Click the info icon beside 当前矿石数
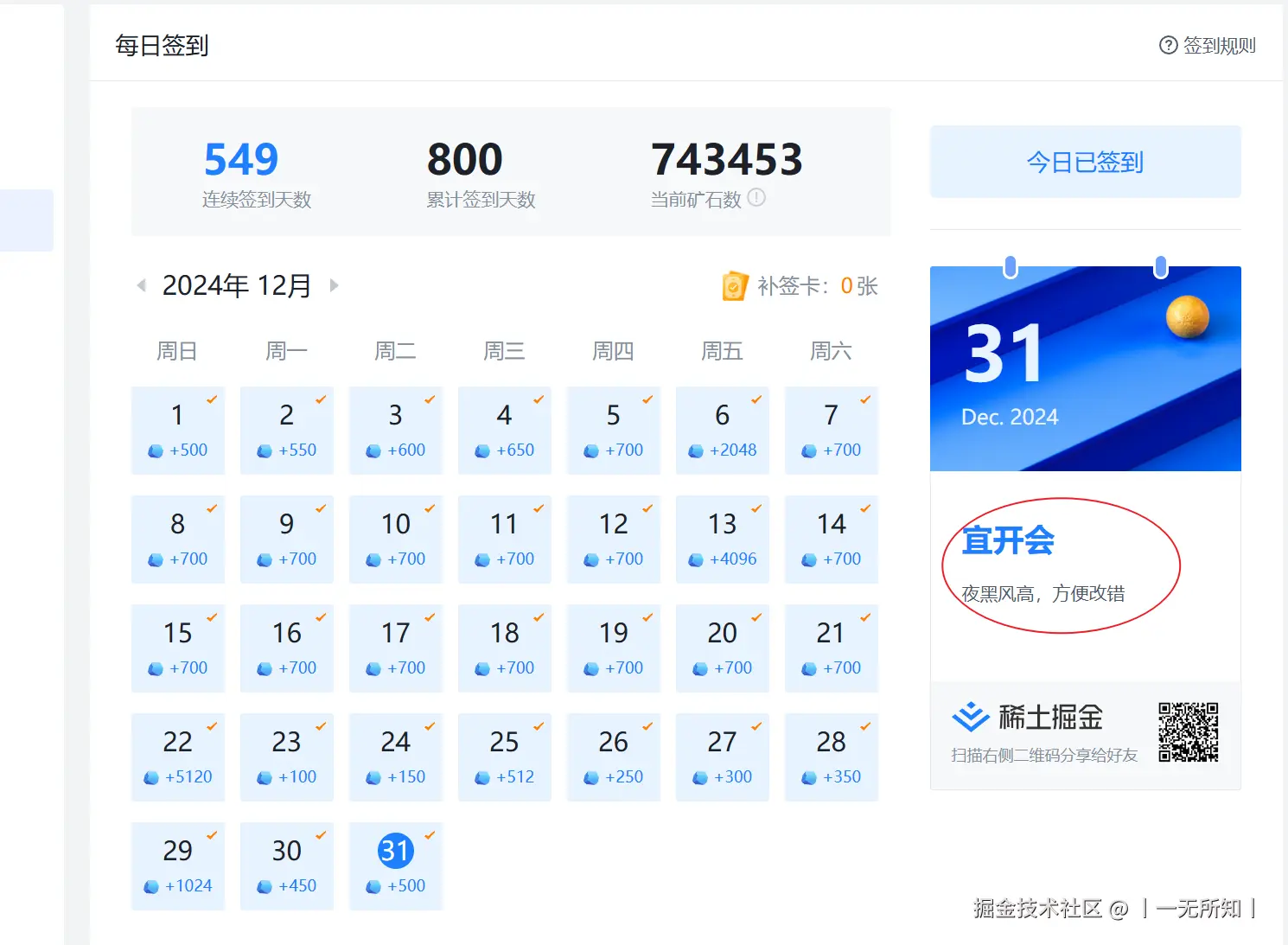The image size is (1288, 945). [756, 197]
